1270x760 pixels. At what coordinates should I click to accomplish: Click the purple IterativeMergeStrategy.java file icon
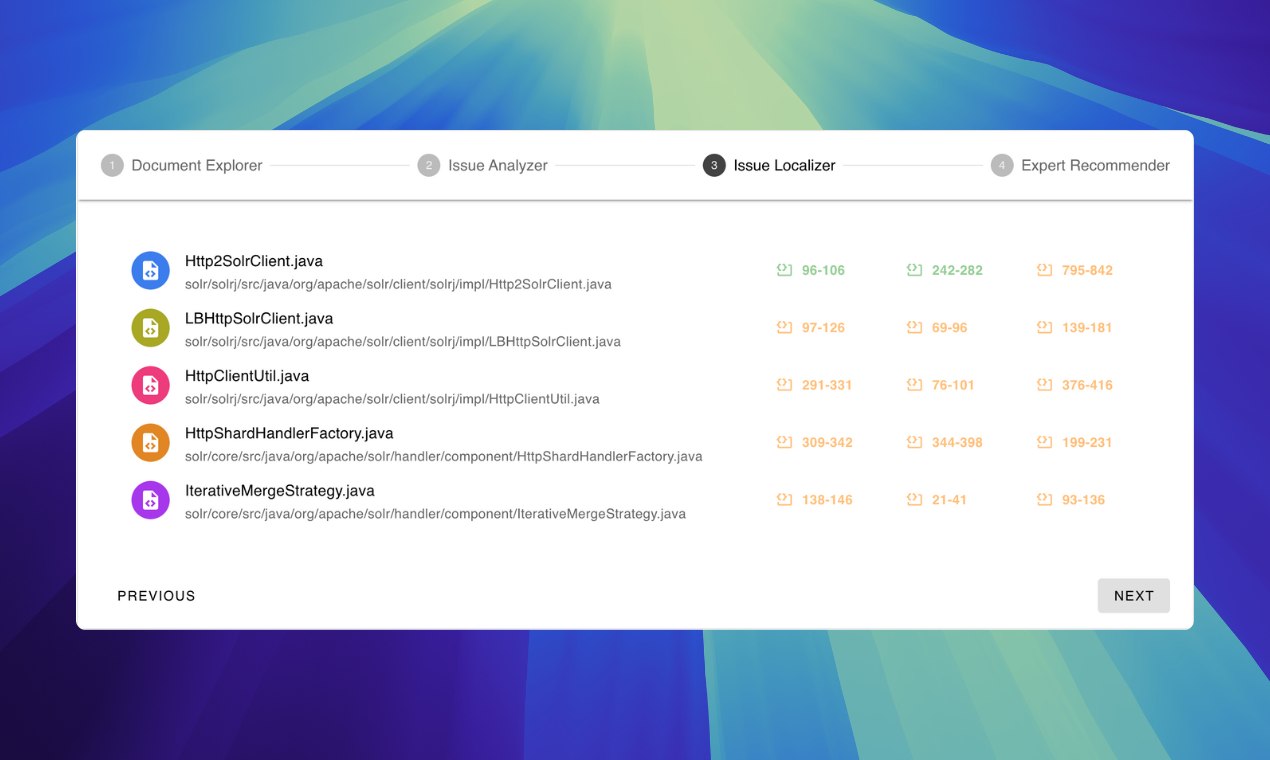coord(151,500)
